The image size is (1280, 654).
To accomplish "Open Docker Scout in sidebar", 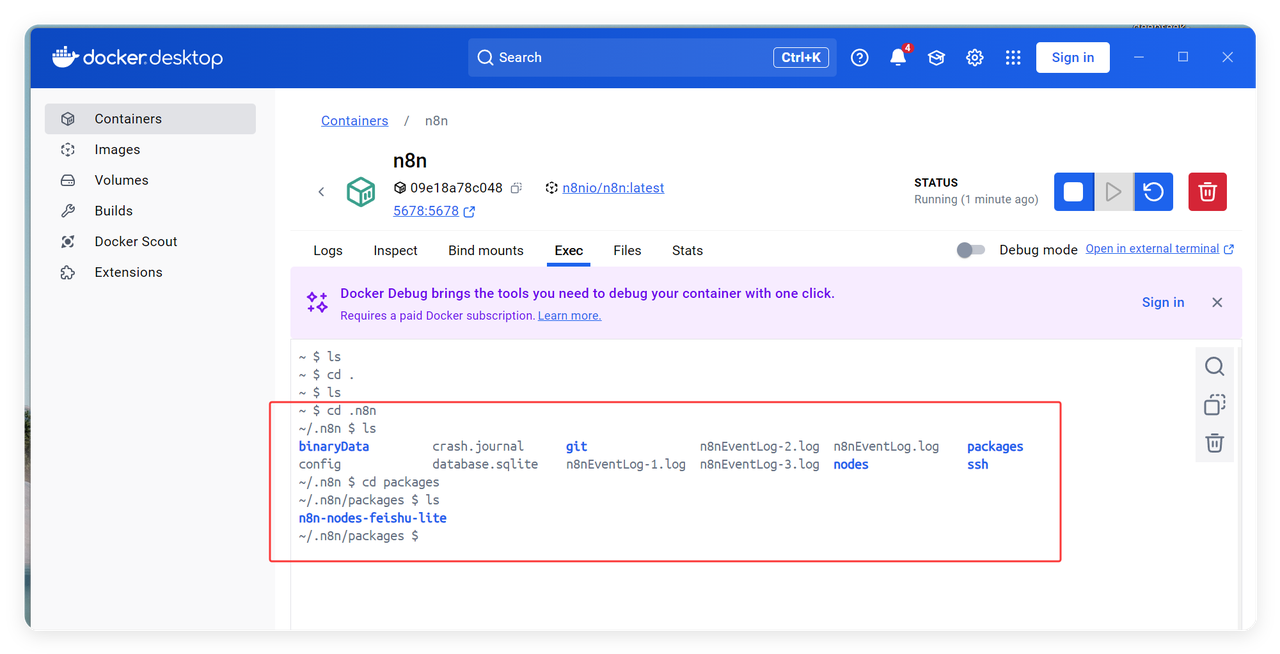I will [150, 242].
